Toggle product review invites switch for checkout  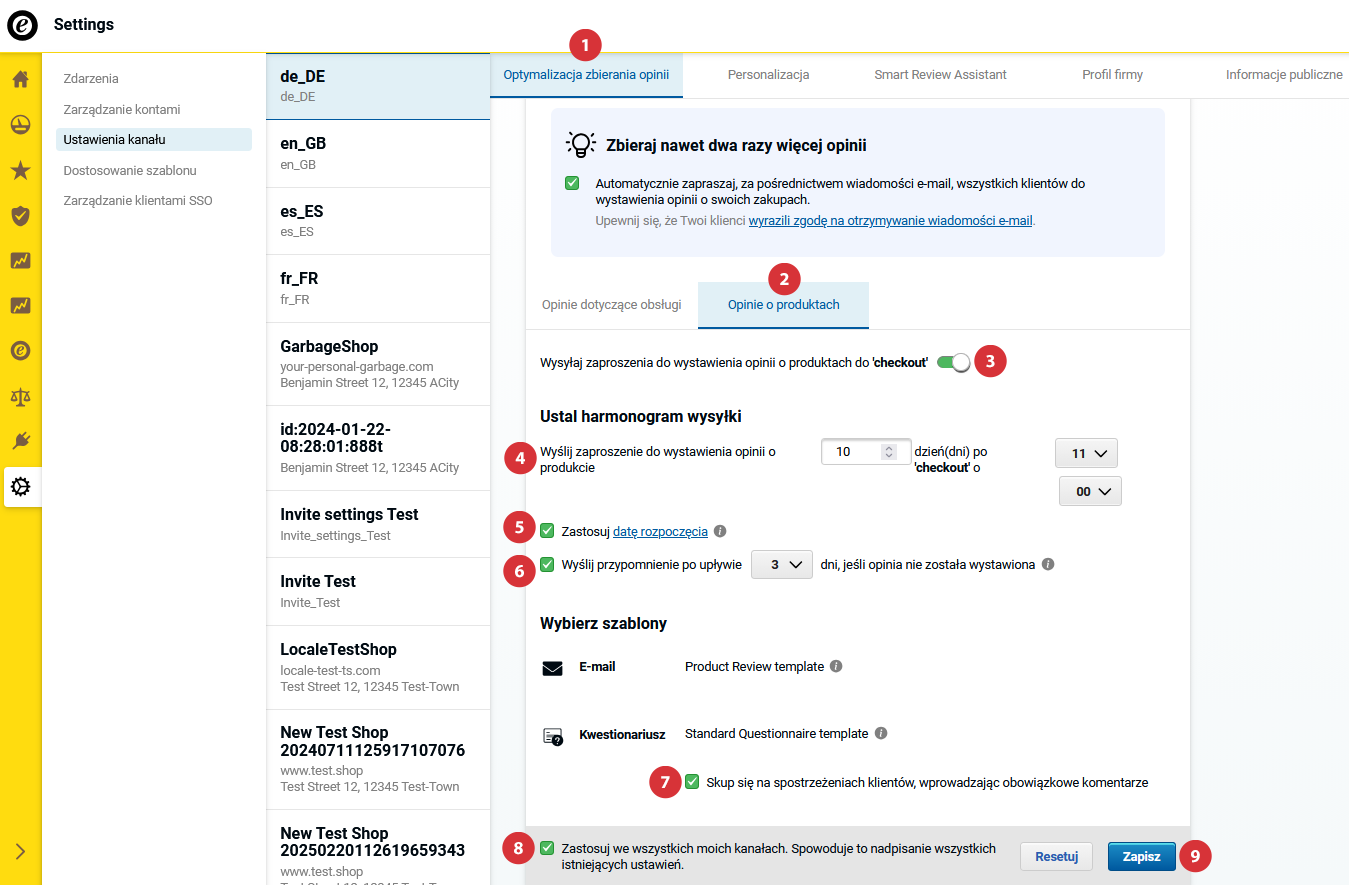click(x=954, y=363)
